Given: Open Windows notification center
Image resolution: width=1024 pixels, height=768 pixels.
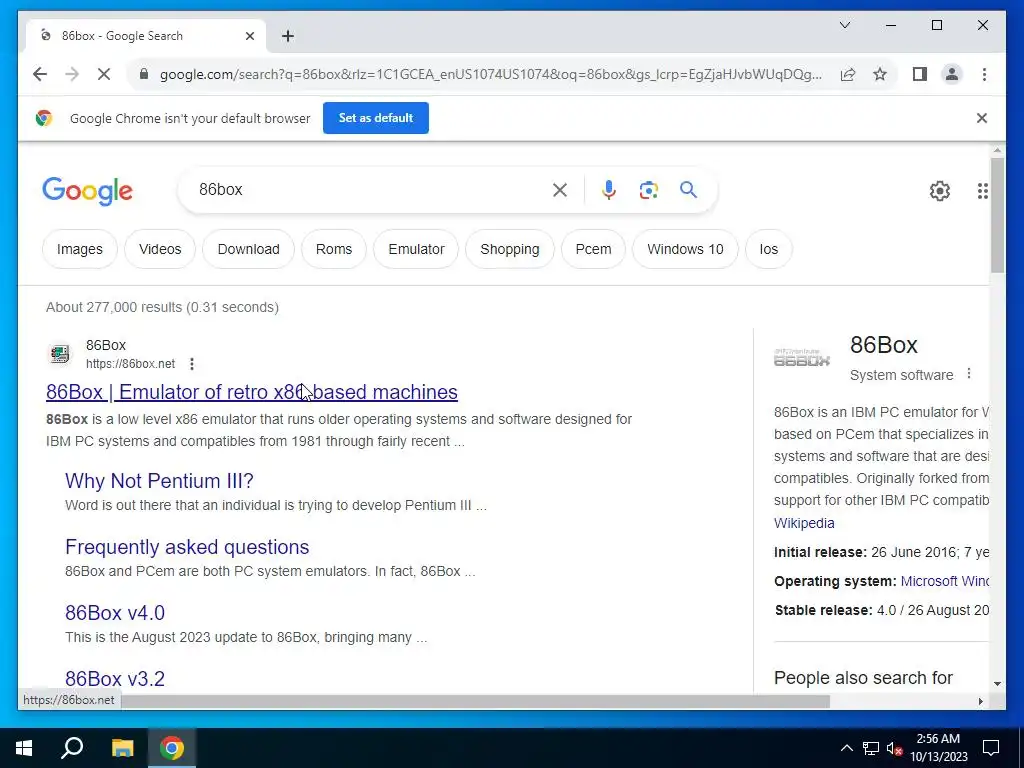Looking at the screenshot, I should coord(991,748).
